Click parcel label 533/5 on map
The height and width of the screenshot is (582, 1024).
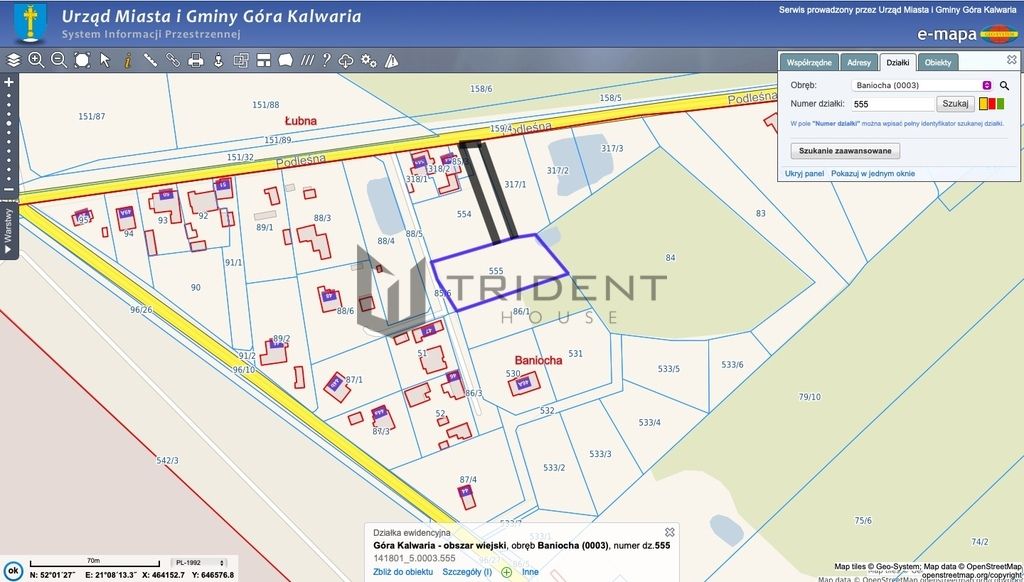668,368
